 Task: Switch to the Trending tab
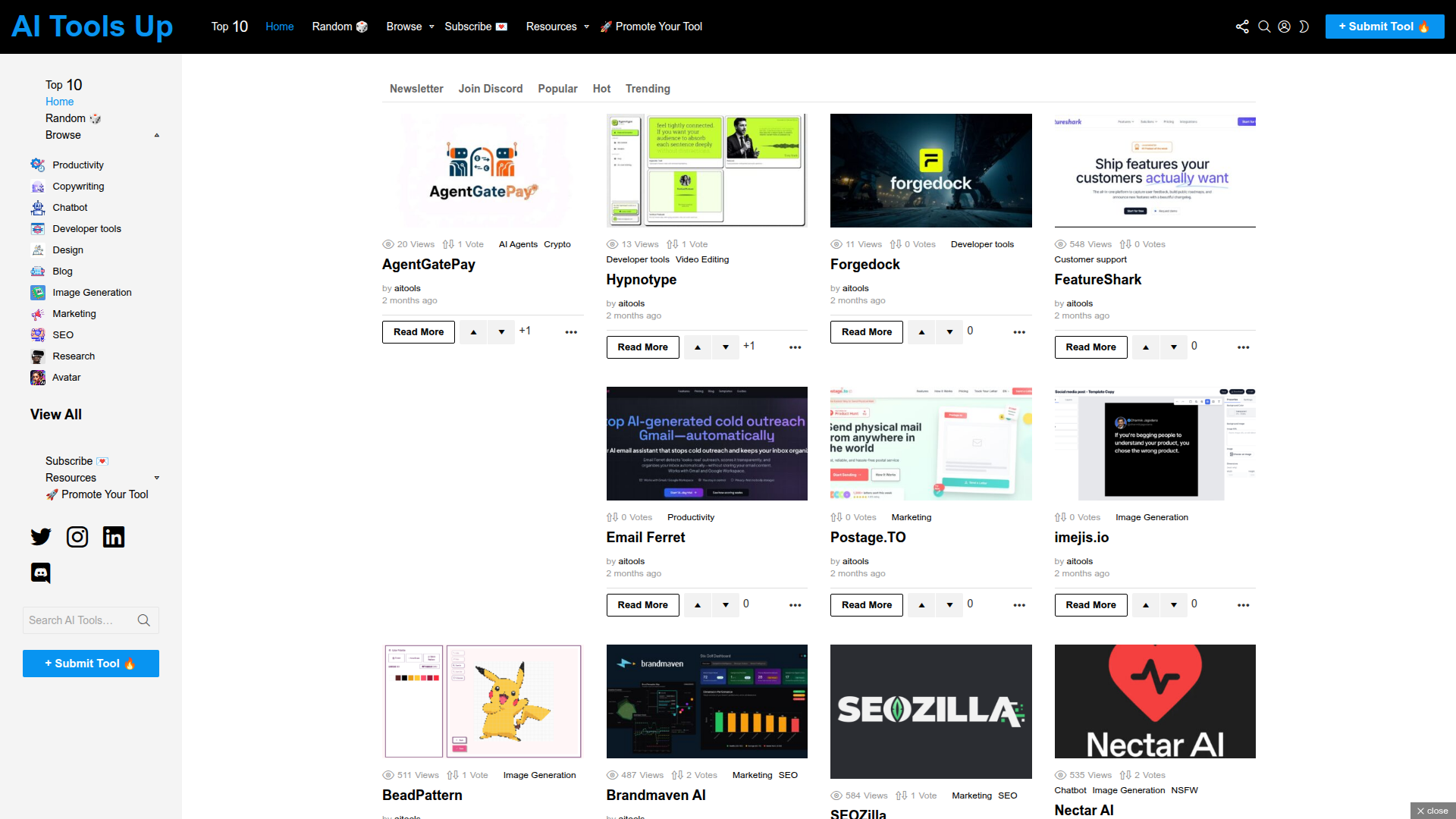[648, 89]
